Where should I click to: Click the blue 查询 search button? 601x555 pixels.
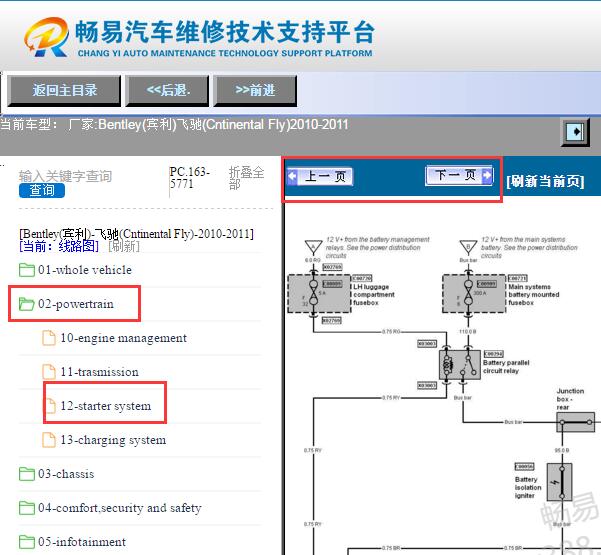click(x=42, y=190)
